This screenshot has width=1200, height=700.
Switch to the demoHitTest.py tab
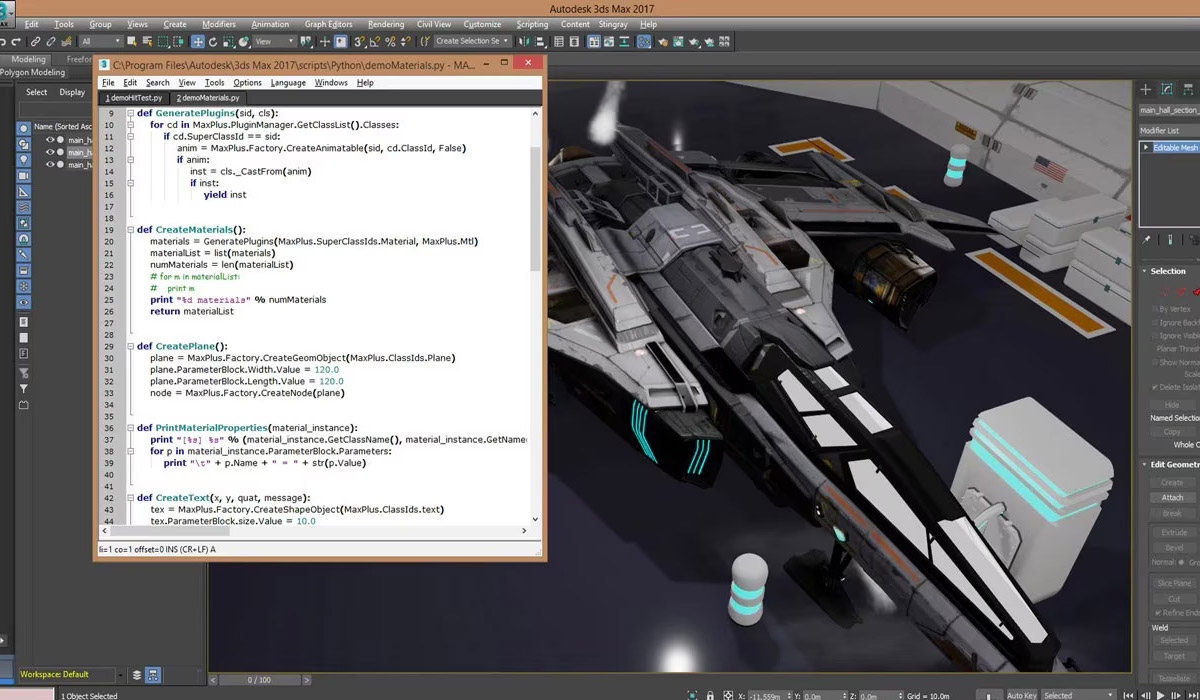(x=133, y=98)
